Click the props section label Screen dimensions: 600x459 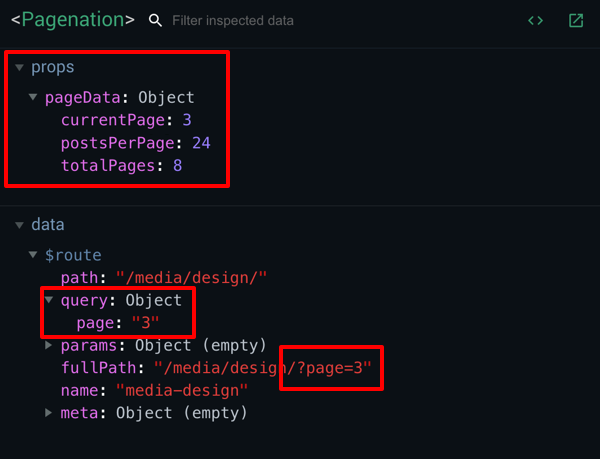click(x=53, y=67)
